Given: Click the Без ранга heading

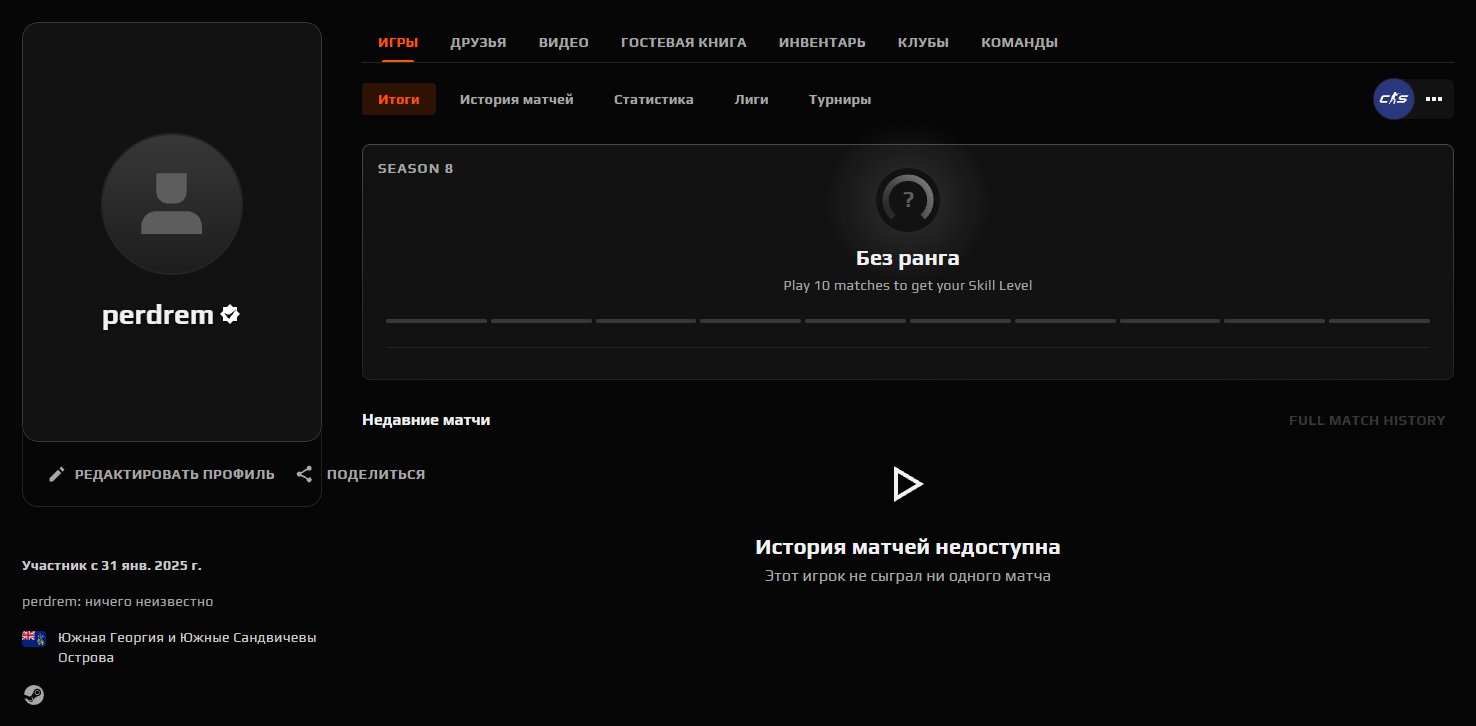Looking at the screenshot, I should 908,258.
